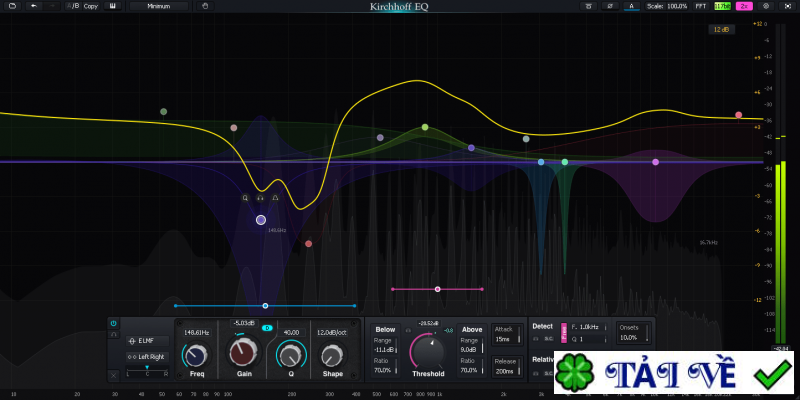Open the ELMF filter type dropdown
The height and width of the screenshot is (400, 800).
(146, 341)
